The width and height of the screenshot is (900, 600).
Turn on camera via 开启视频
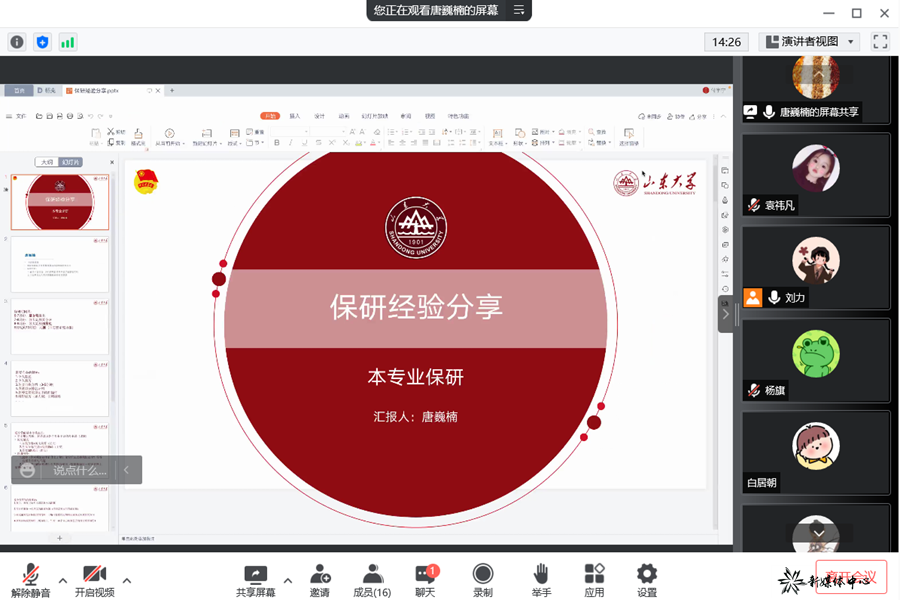coord(94,580)
